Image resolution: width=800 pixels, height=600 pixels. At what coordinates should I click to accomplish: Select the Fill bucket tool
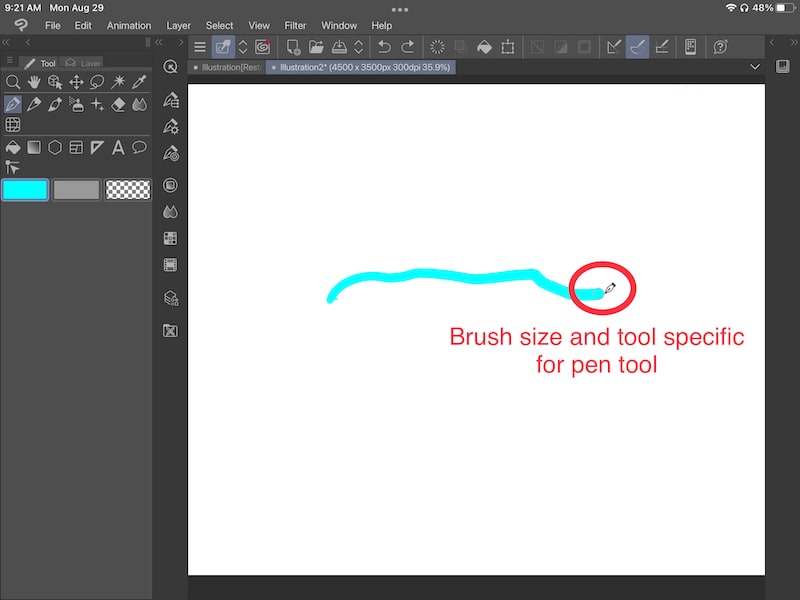tap(13, 147)
